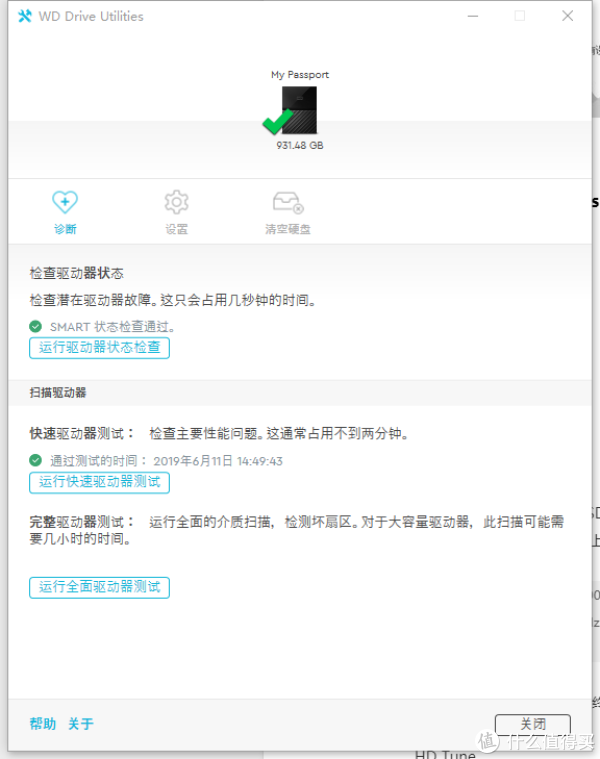Viewport: 600px width, 759px height.
Task: Open the 诊断 (Diagnose) heart icon tab
Action: (x=65, y=212)
